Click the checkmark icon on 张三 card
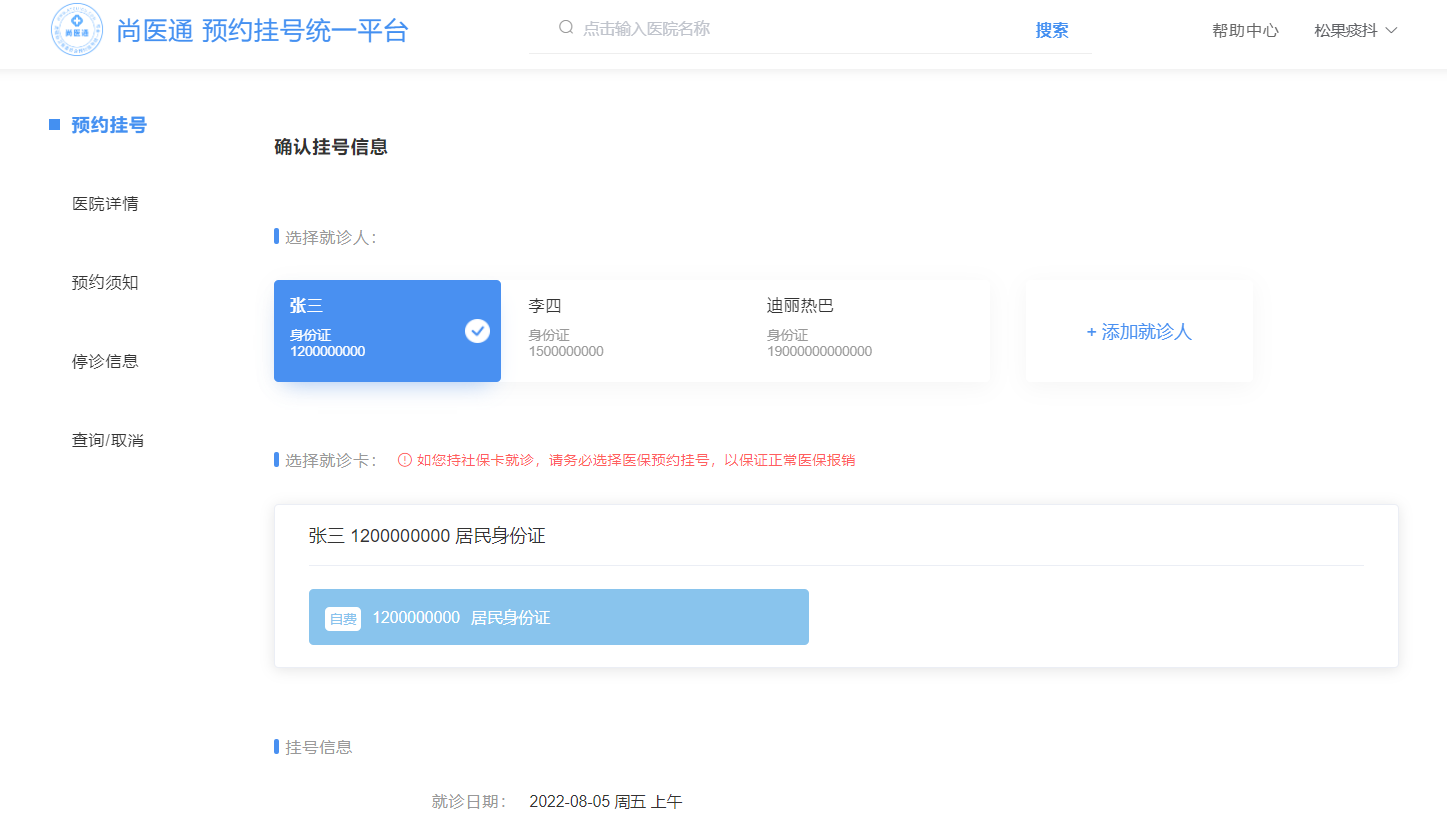 coord(477,331)
